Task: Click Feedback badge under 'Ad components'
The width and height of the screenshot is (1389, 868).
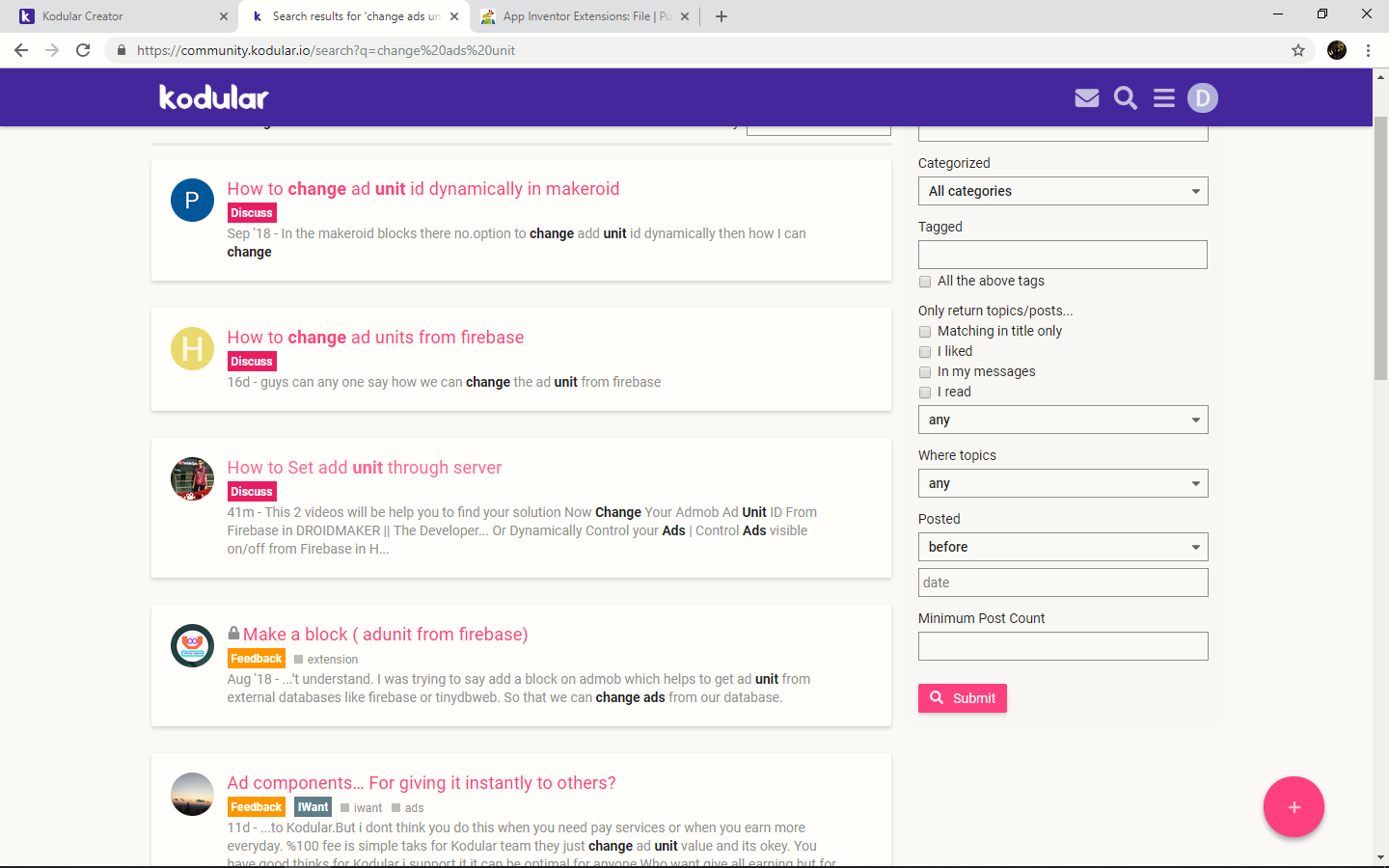Action: pos(257,807)
